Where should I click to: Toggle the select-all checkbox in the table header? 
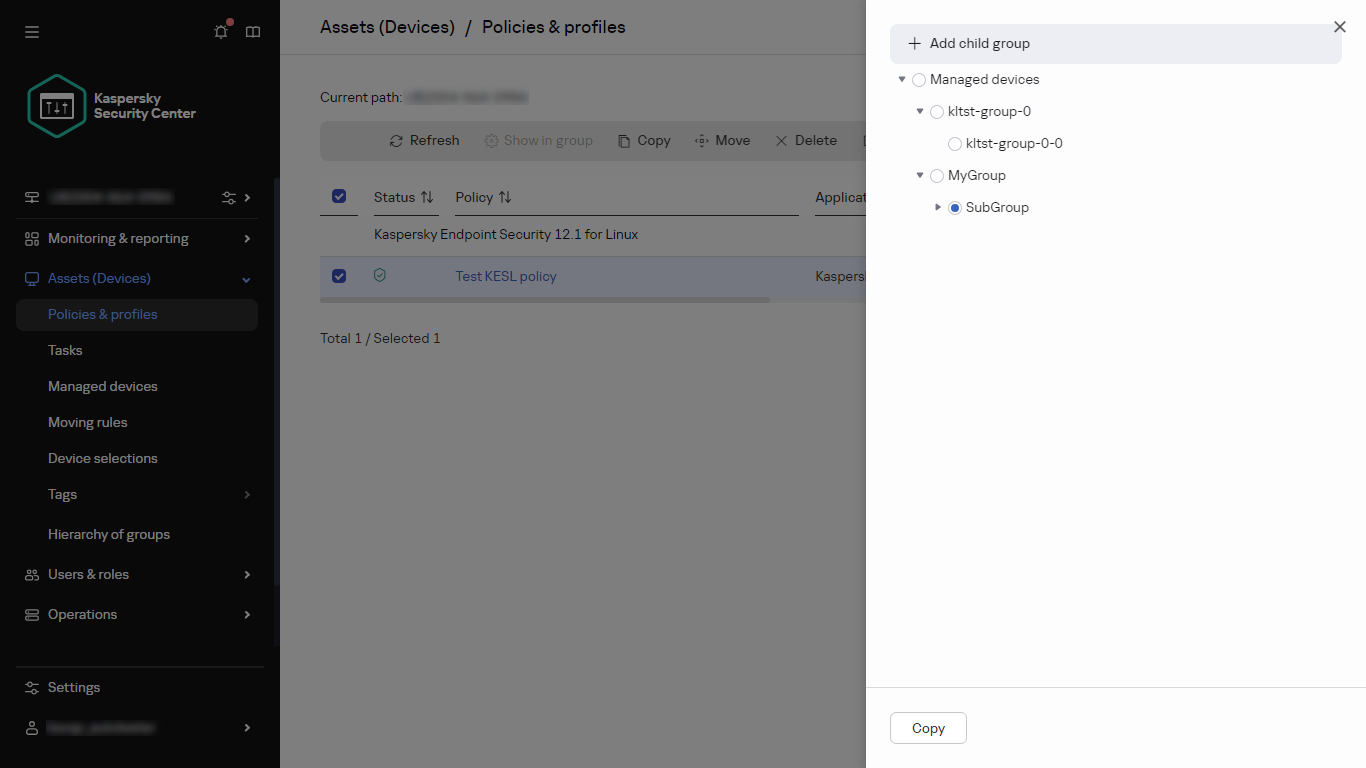coord(339,196)
